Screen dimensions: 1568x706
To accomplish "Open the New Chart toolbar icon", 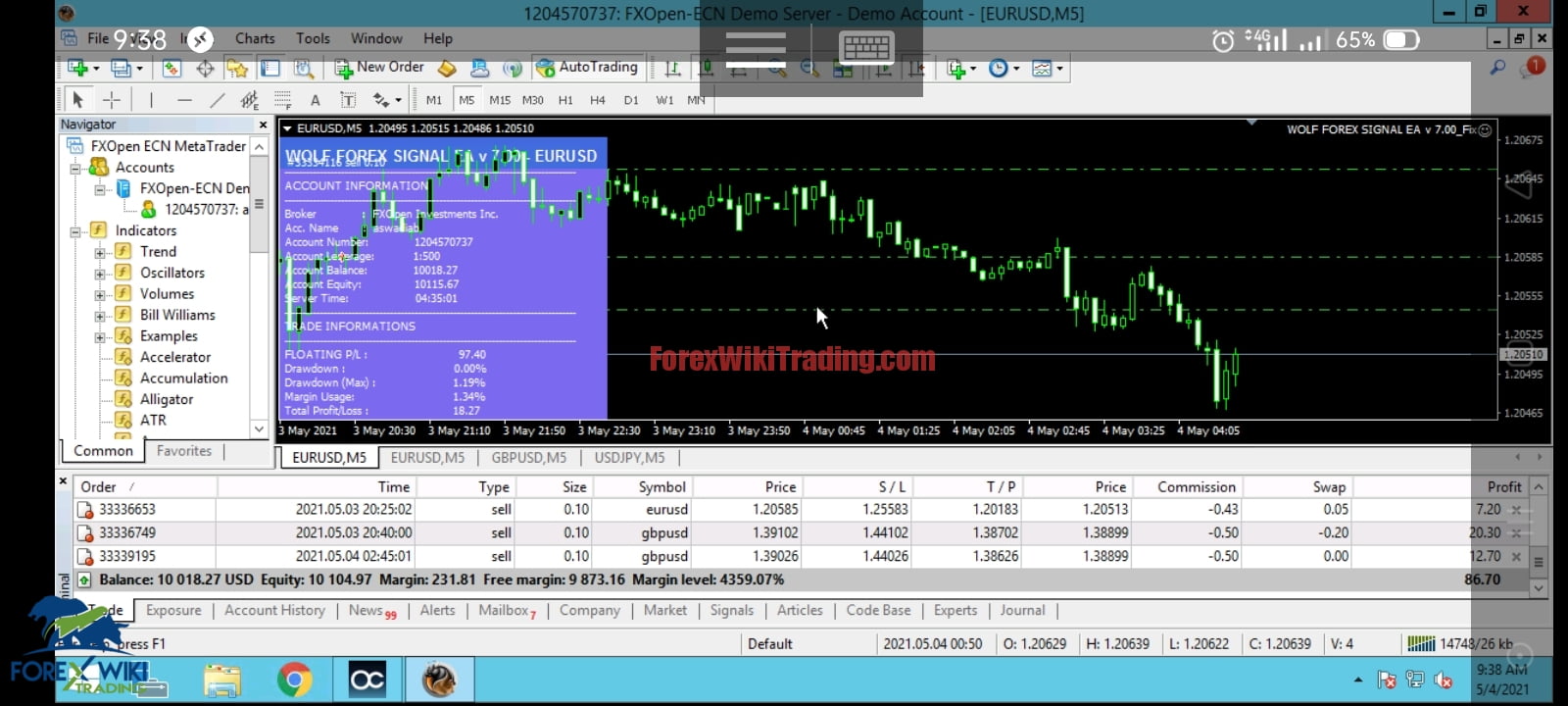I will point(78,68).
